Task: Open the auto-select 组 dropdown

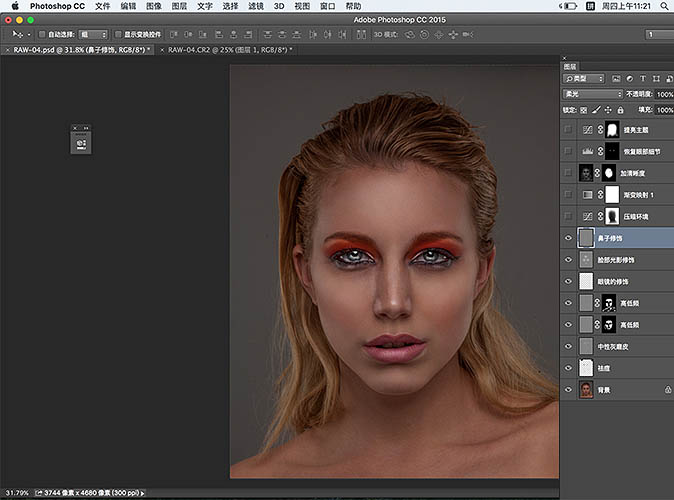Action: (93, 34)
